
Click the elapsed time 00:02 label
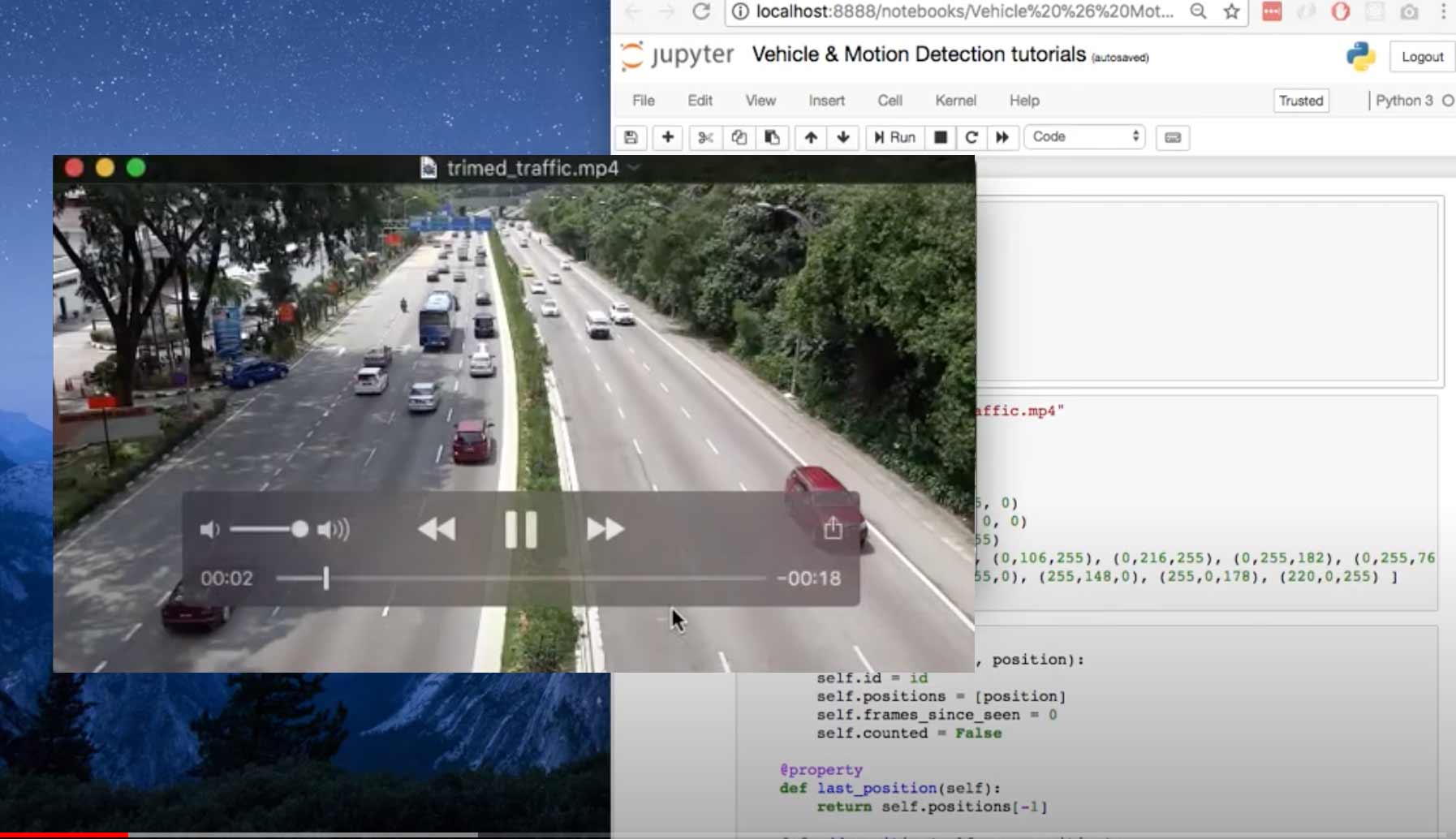tap(227, 579)
